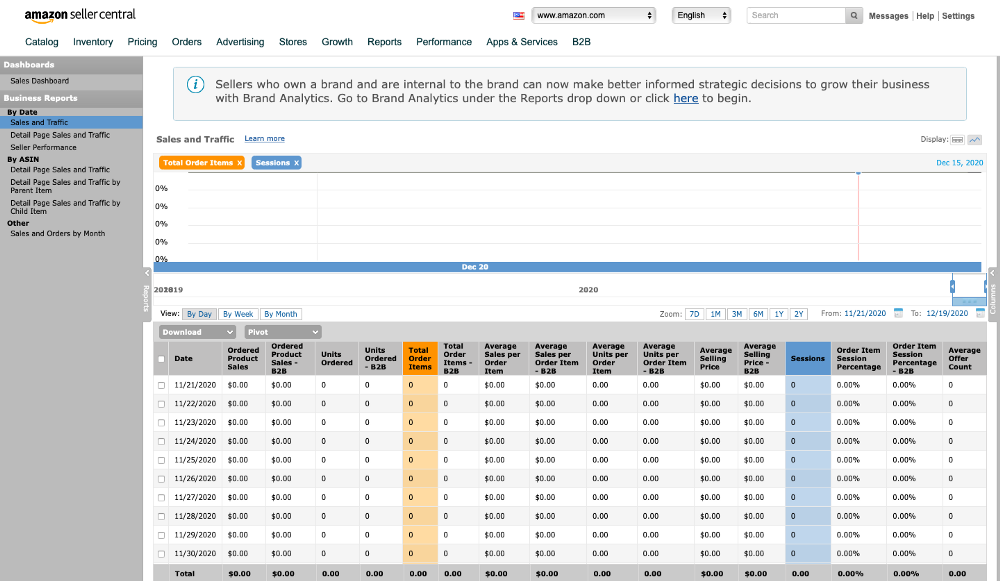Click the 'here' Brand Analytics link

(686, 98)
